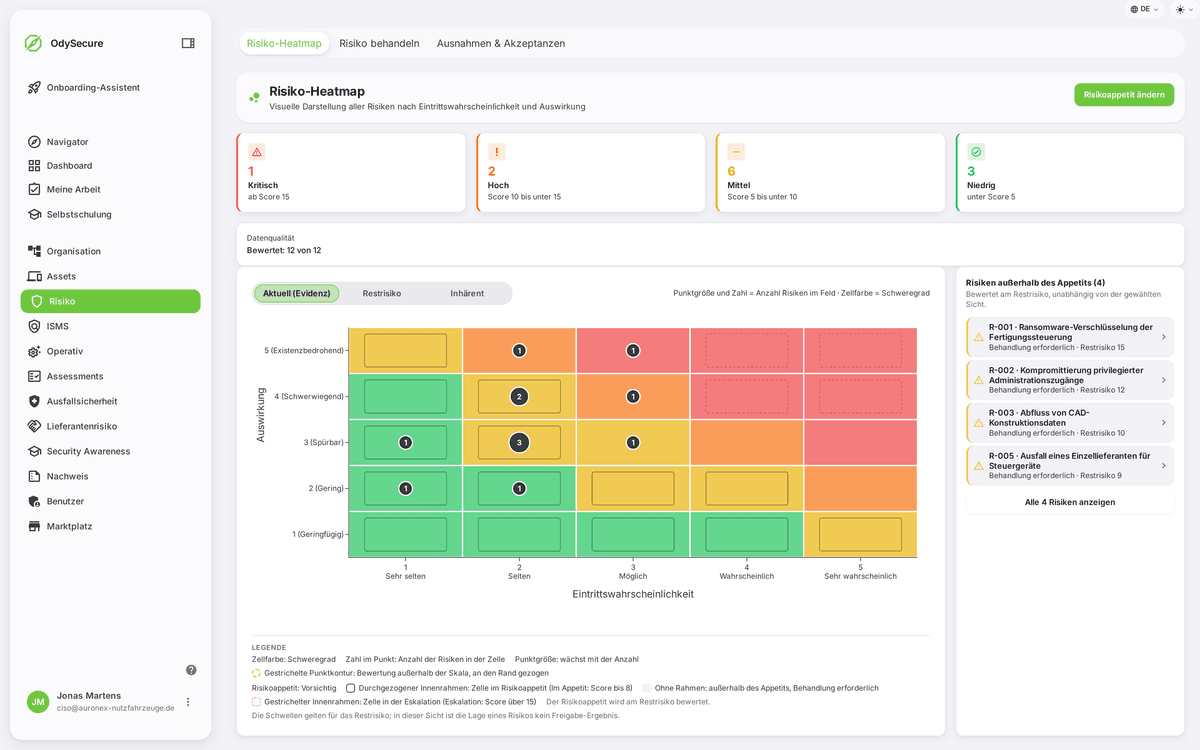The height and width of the screenshot is (750, 1200).
Task: Switch heatmap to Inhärent view
Action: point(467,293)
